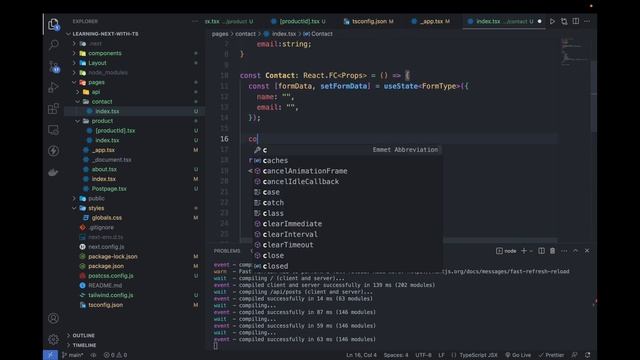Open the Thunder Client lightning icon
Screen dimensions: 640x360
click(x=53, y=151)
